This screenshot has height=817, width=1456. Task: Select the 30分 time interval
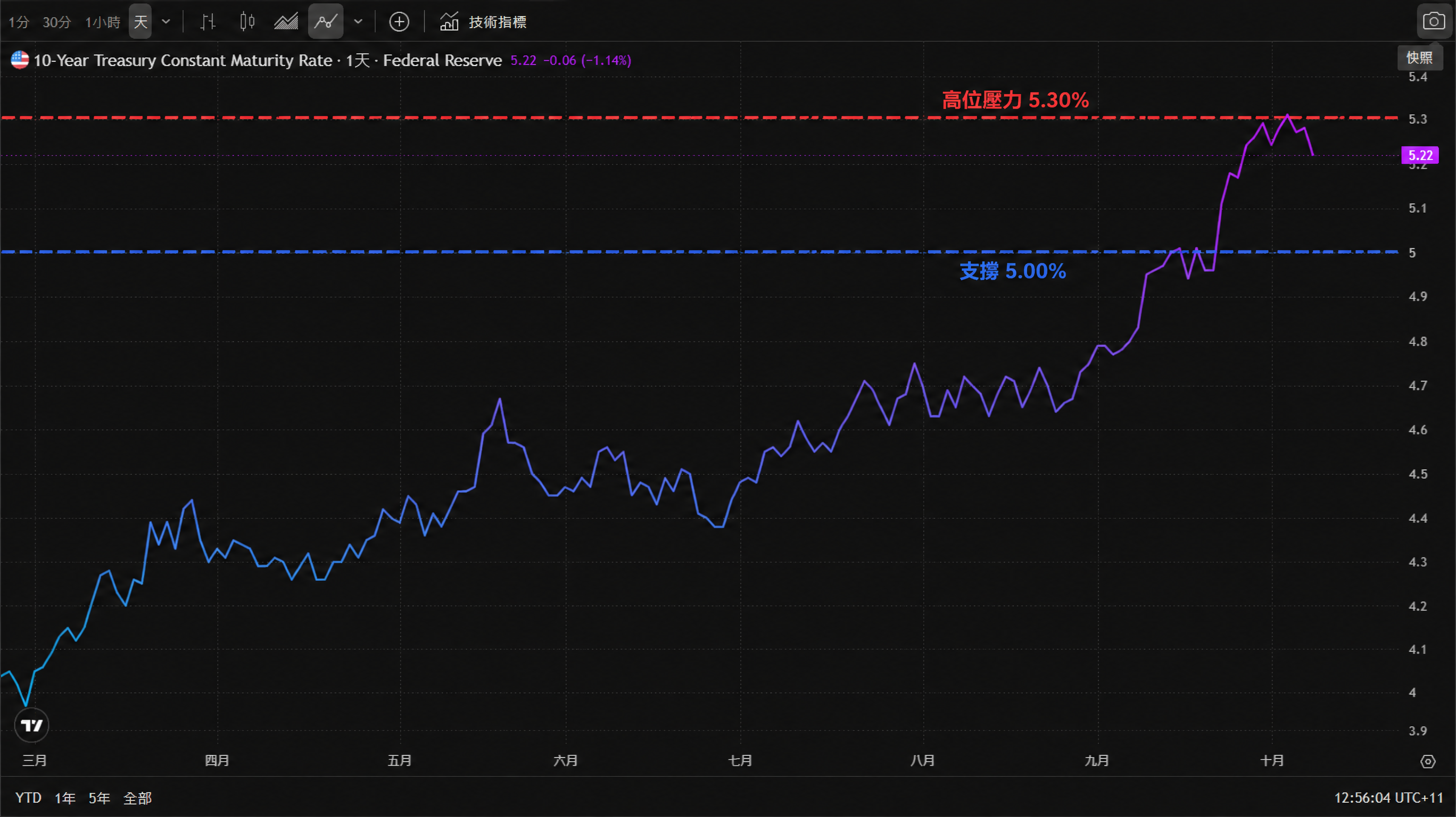click(56, 22)
